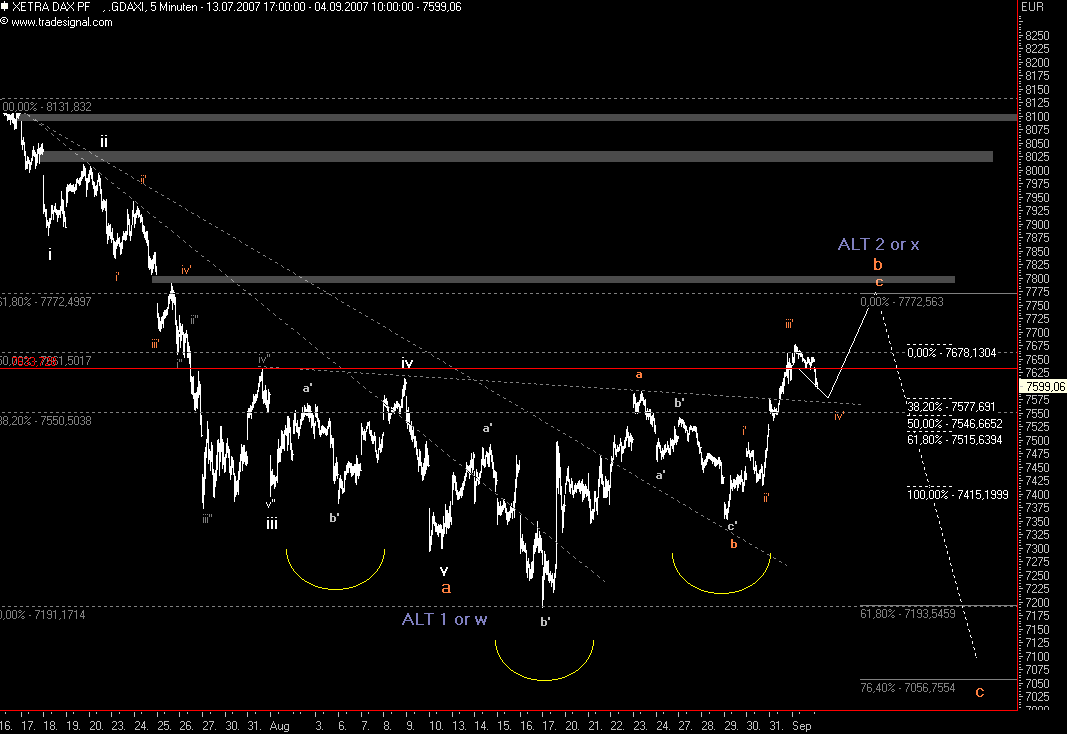Select the 76,40% - 7056,7554 Fibonacci label
Screen dimensions: 1067x734
coord(907,688)
